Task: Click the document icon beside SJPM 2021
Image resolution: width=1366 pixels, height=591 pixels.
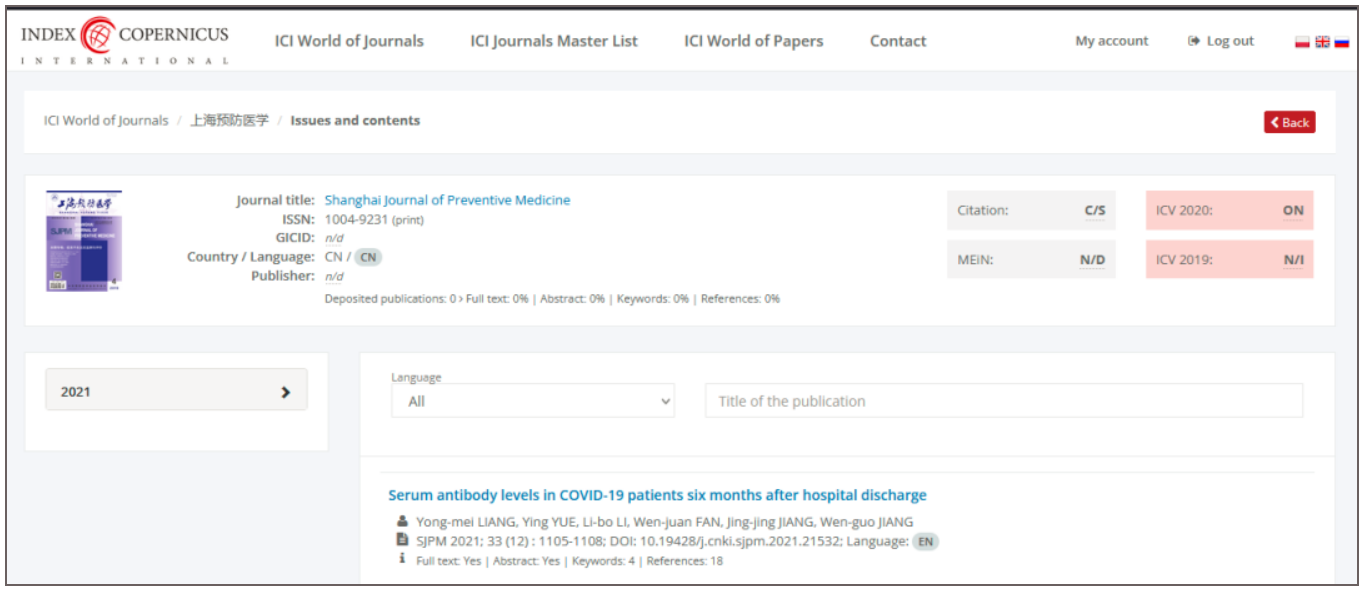Action: [x=402, y=541]
